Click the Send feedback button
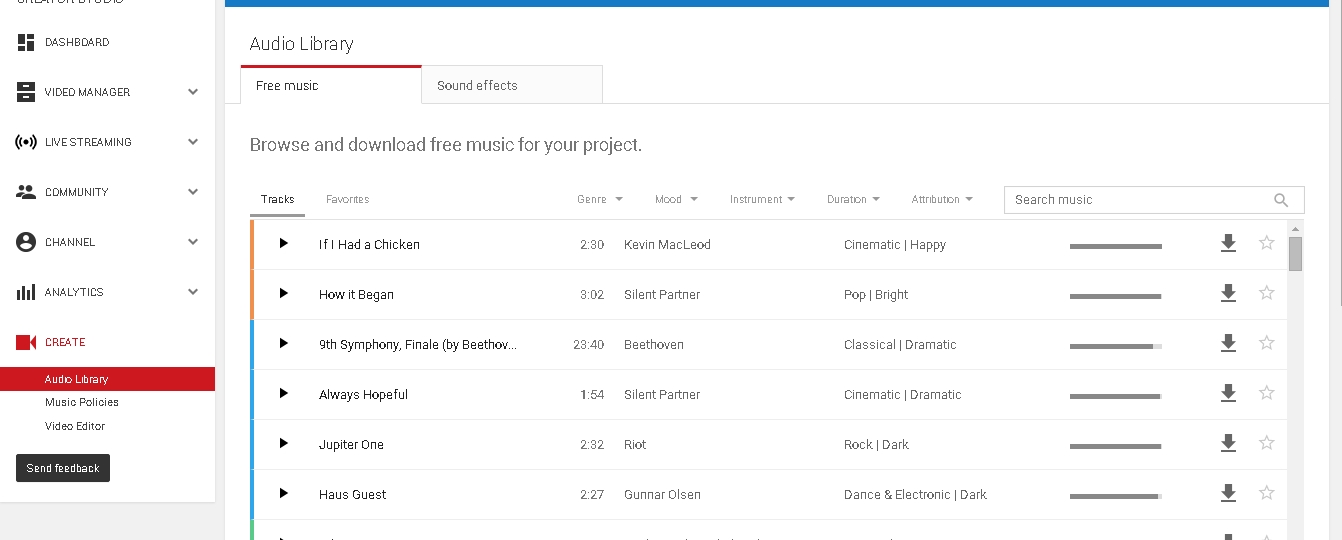The width and height of the screenshot is (1342, 540). click(x=63, y=468)
